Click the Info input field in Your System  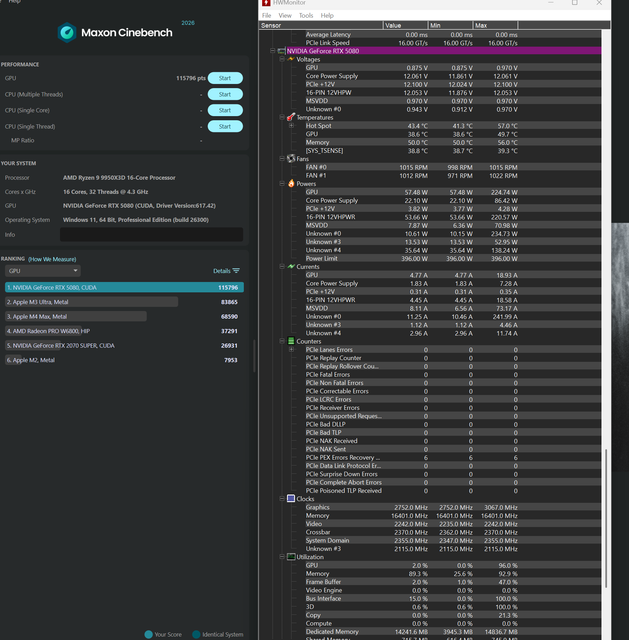click(151, 234)
